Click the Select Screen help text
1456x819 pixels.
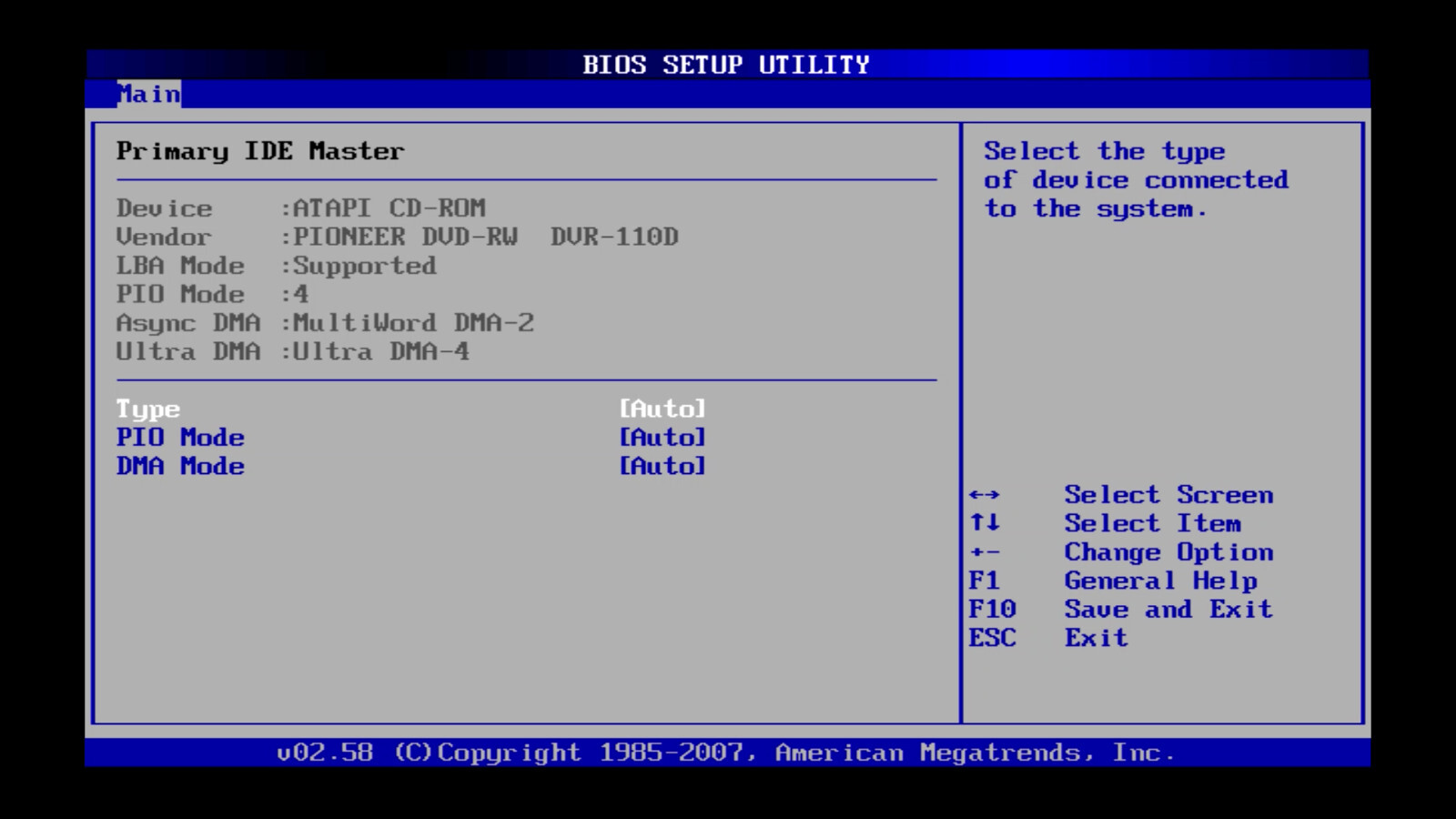(1169, 495)
